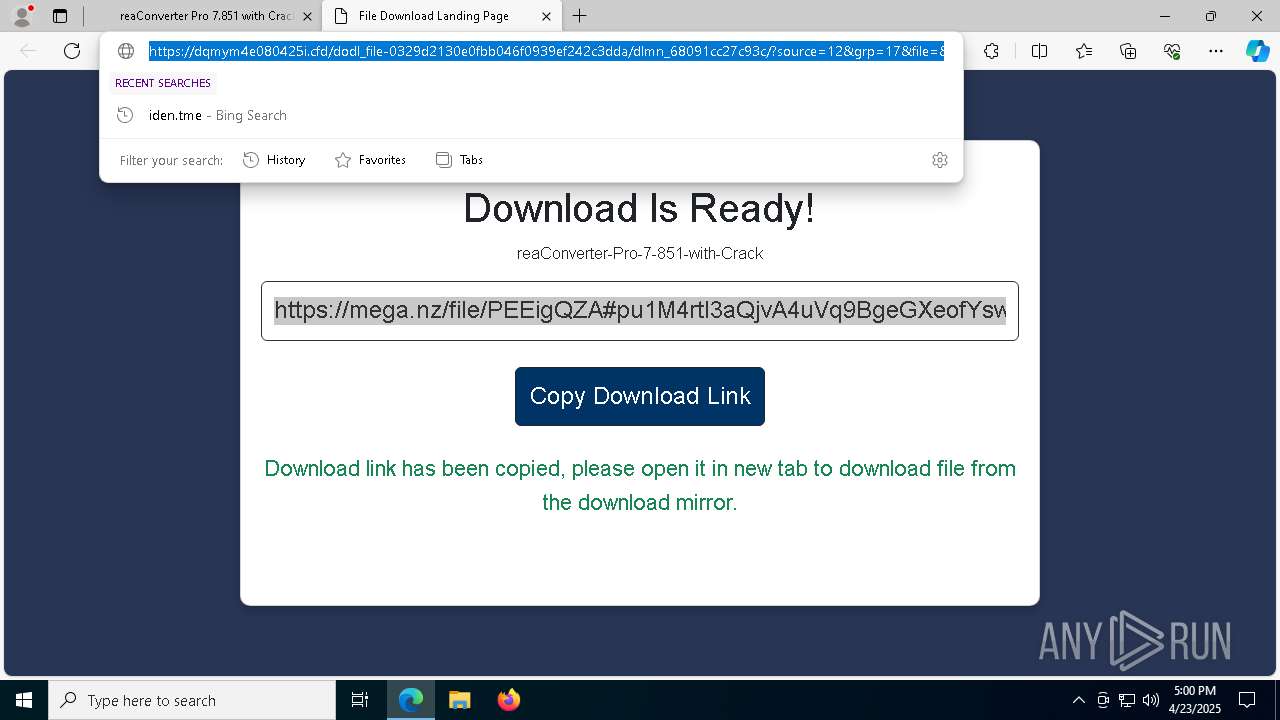1280x720 pixels.
Task: Minimize the Edge window
Action: pyautogui.click(x=1165, y=16)
